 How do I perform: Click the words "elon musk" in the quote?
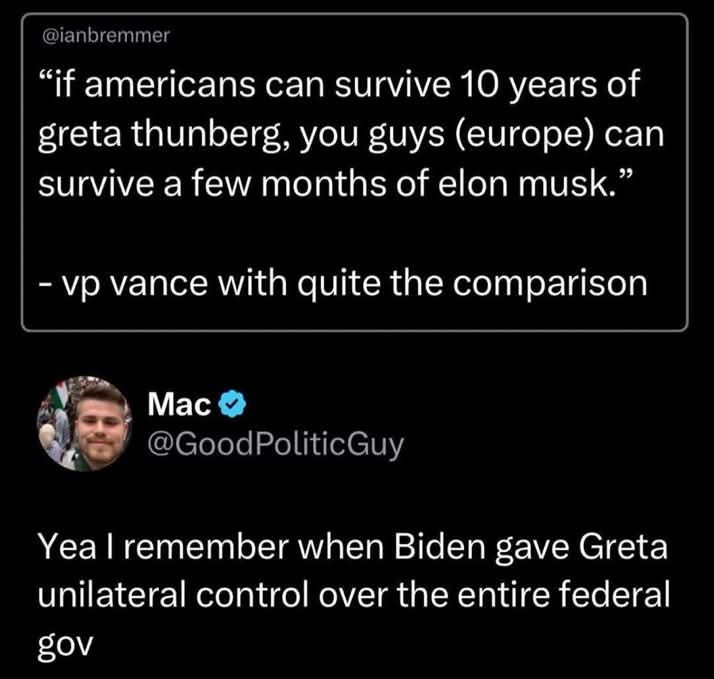tap(524, 184)
